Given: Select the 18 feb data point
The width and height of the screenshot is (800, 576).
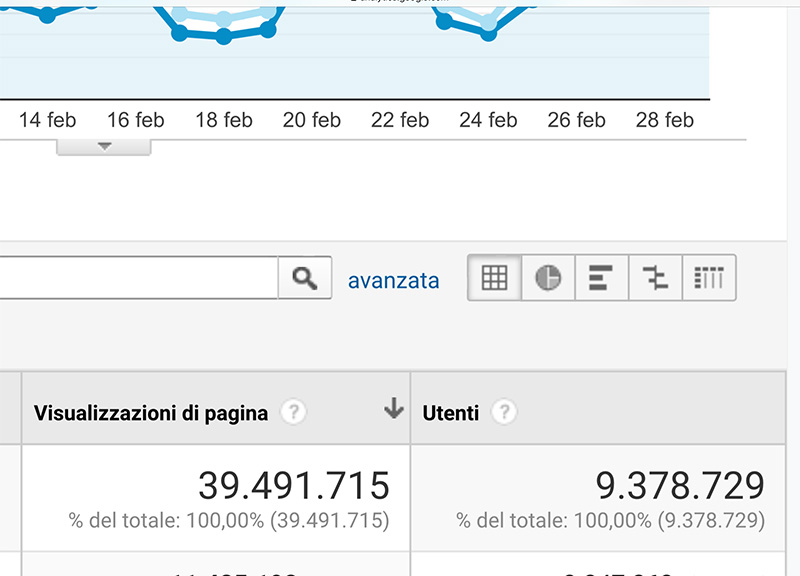Looking at the screenshot, I should pos(223,37).
